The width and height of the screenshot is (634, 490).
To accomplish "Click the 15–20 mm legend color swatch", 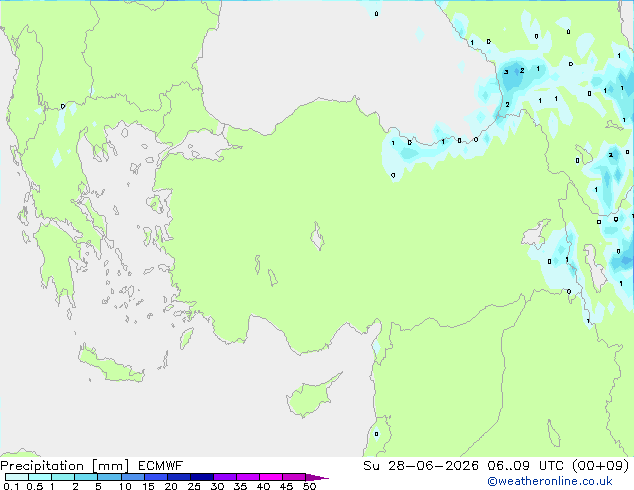I will click(155, 477).
